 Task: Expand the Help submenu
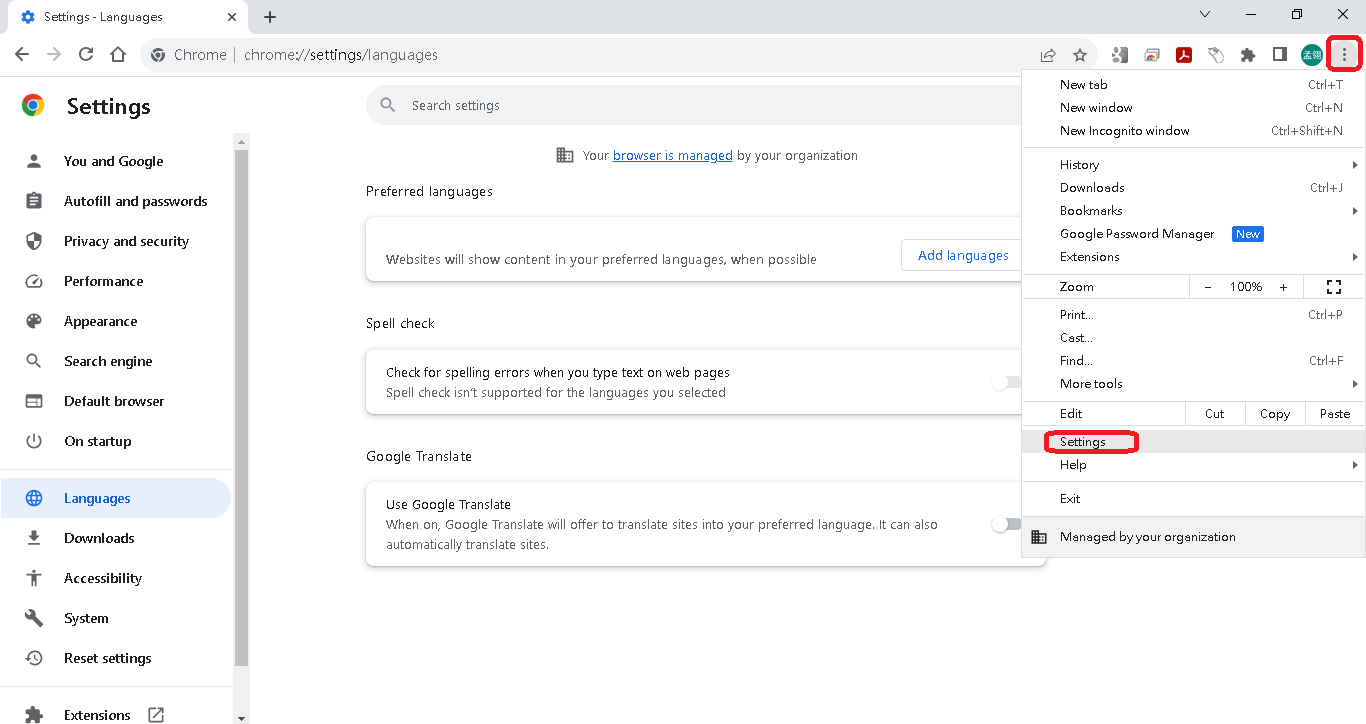(x=1194, y=465)
